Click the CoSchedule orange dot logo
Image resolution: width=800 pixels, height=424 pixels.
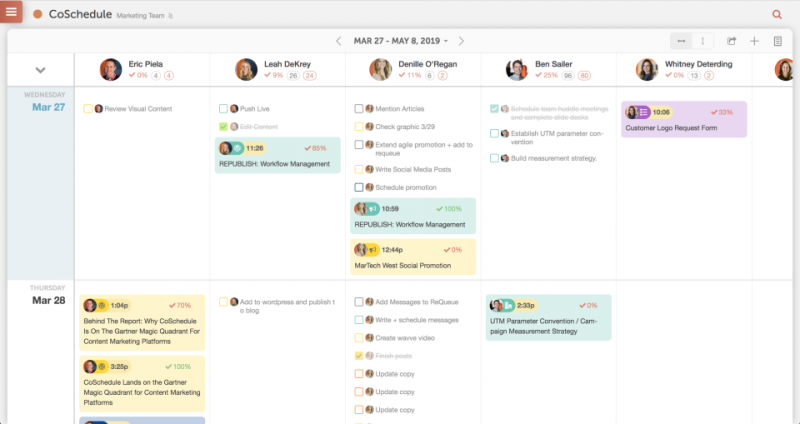(37, 14)
